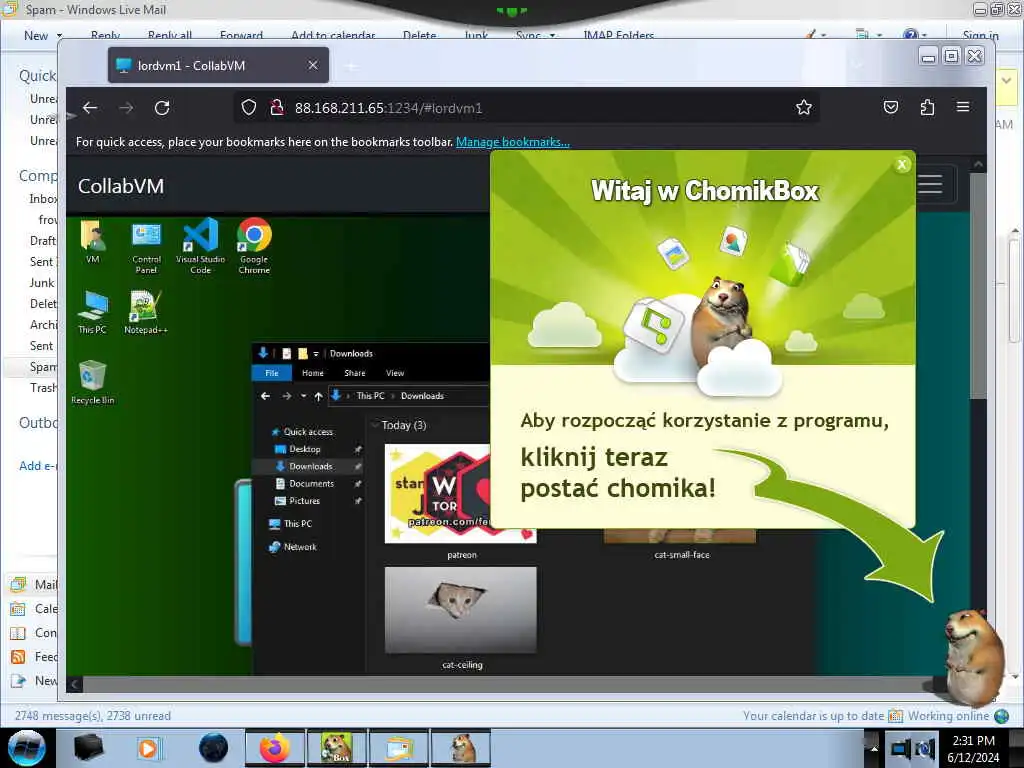Click This PC in the explorer breadcrumb
The height and width of the screenshot is (768, 1024).
370,396
